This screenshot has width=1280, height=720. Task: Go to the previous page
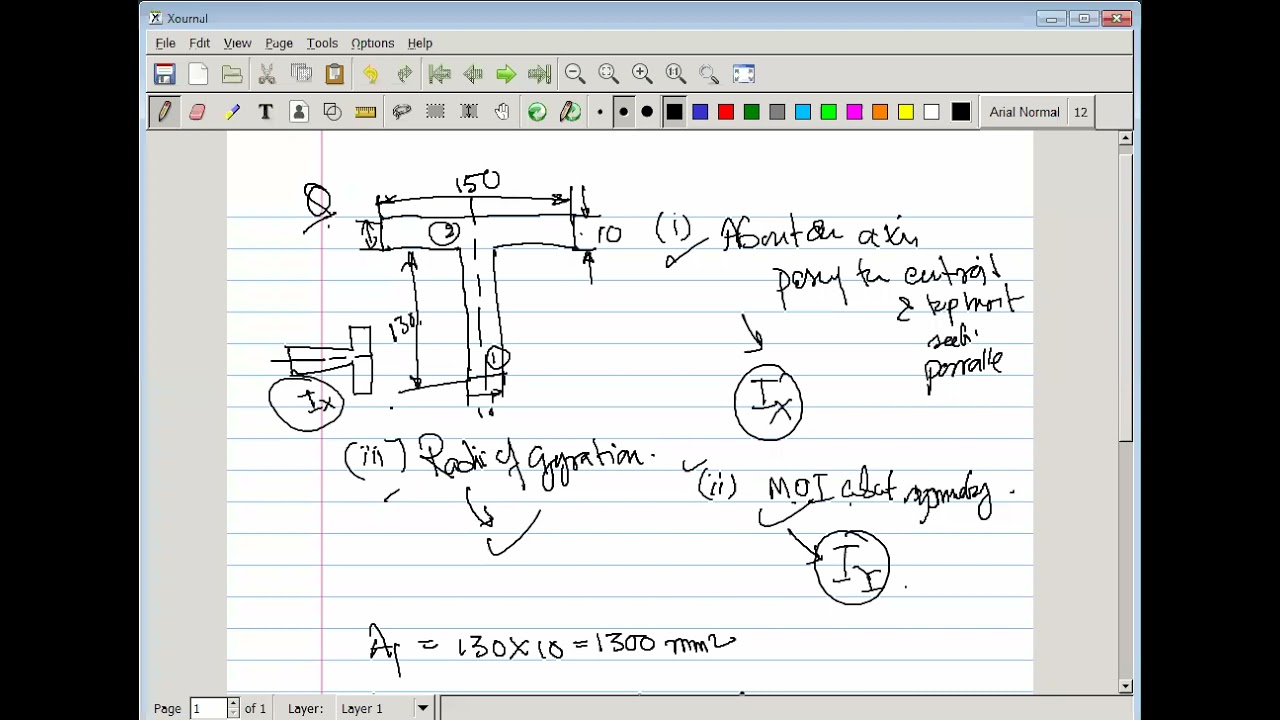[x=473, y=73]
